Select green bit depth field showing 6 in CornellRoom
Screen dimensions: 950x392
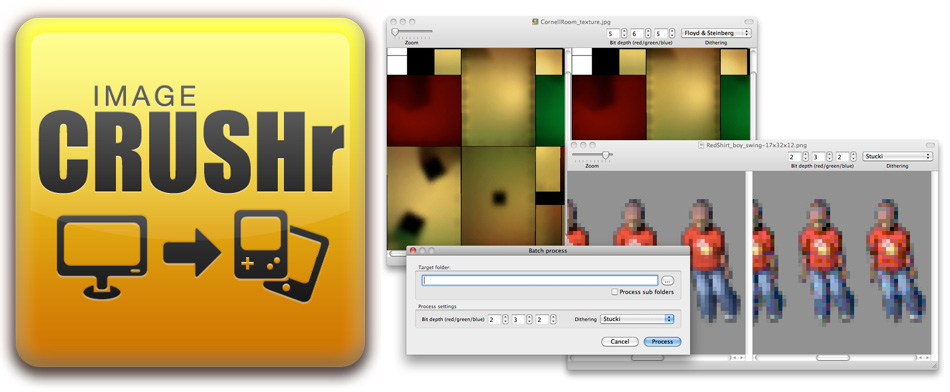[x=637, y=33]
